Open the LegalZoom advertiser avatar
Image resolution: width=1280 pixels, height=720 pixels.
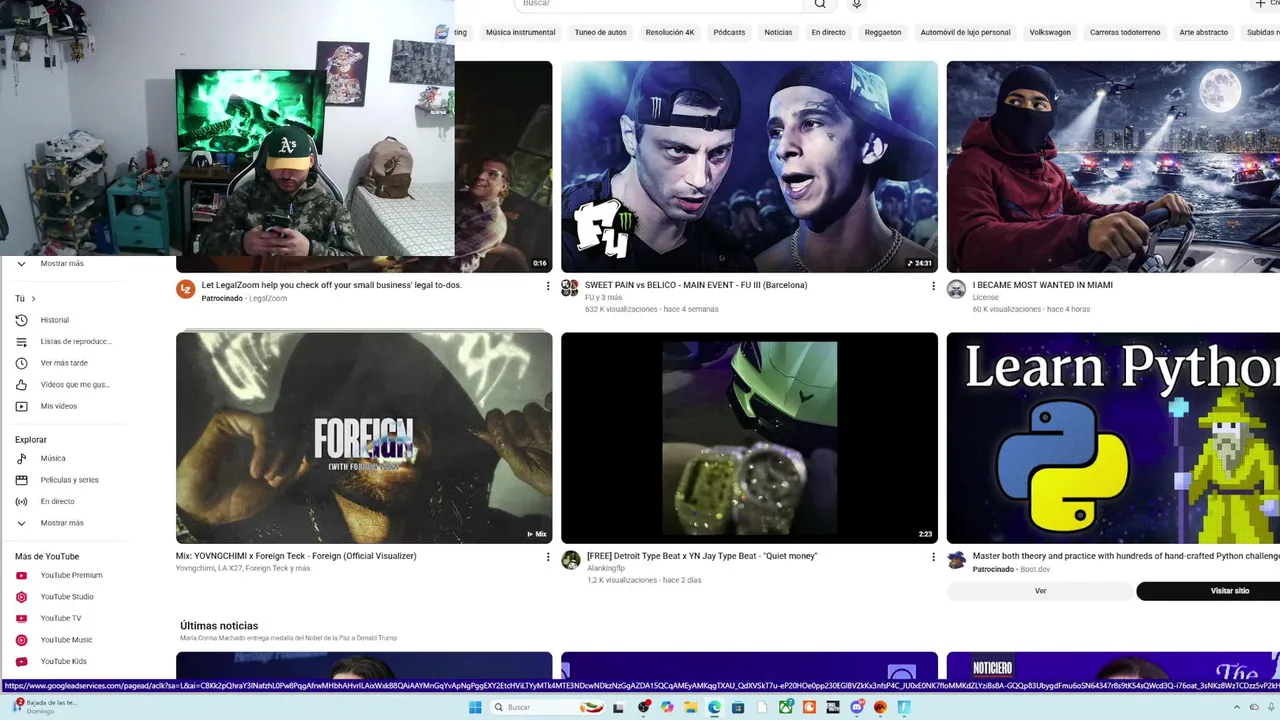185,289
